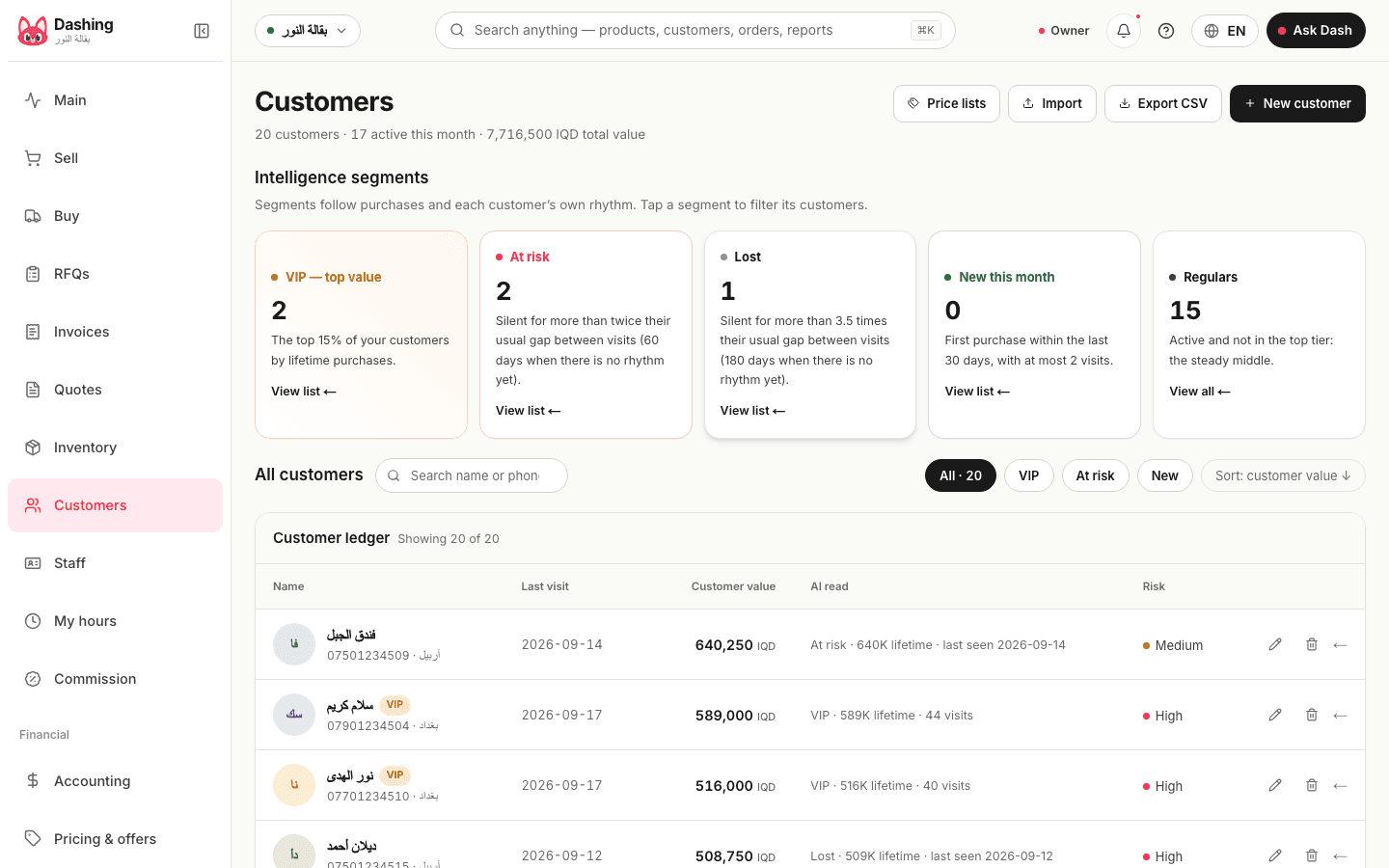1389x868 pixels.
Task: Click the Search name or phone field
Action: click(472, 475)
